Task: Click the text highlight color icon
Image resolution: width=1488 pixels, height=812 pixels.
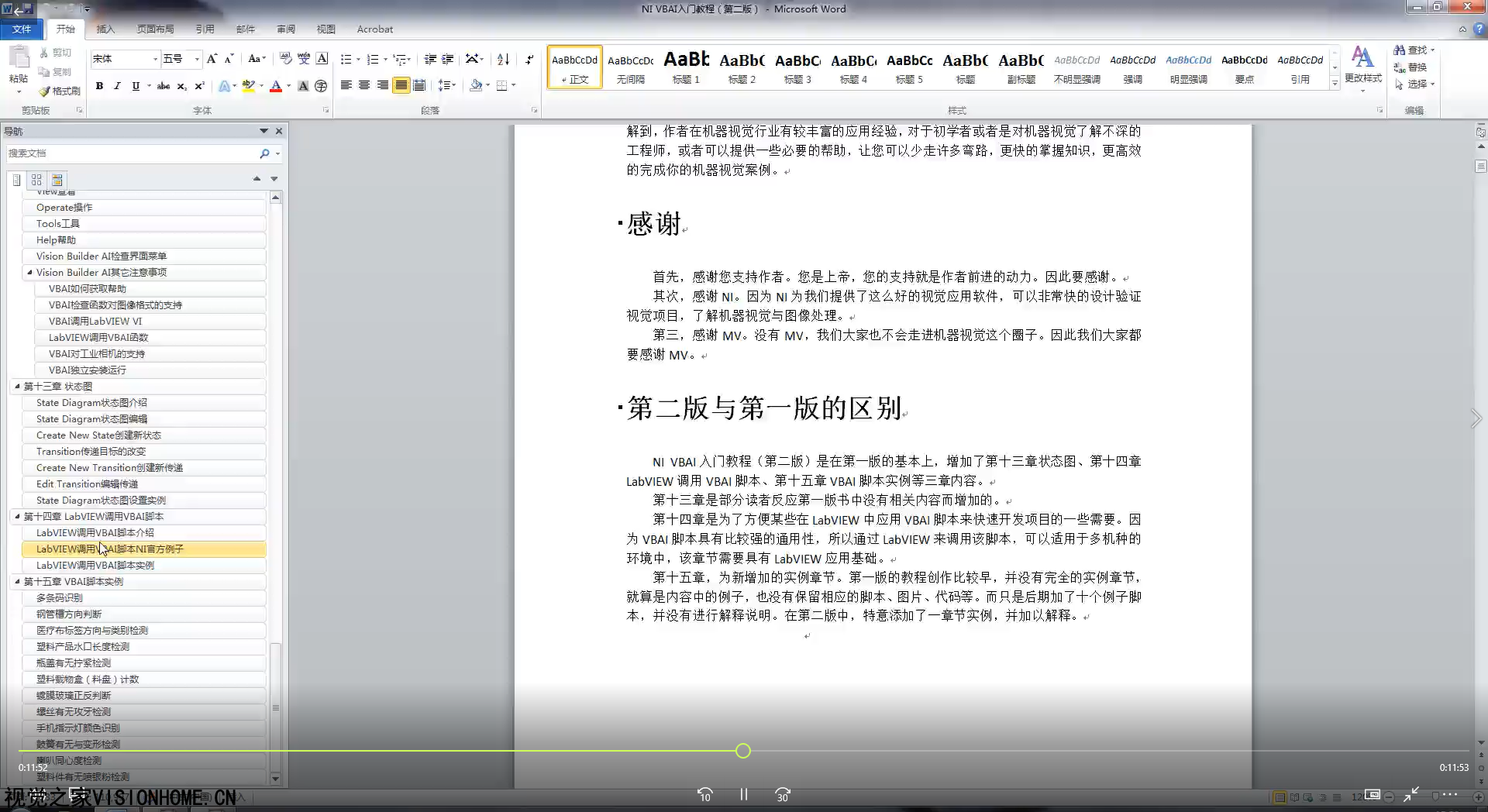Action: pyautogui.click(x=248, y=86)
